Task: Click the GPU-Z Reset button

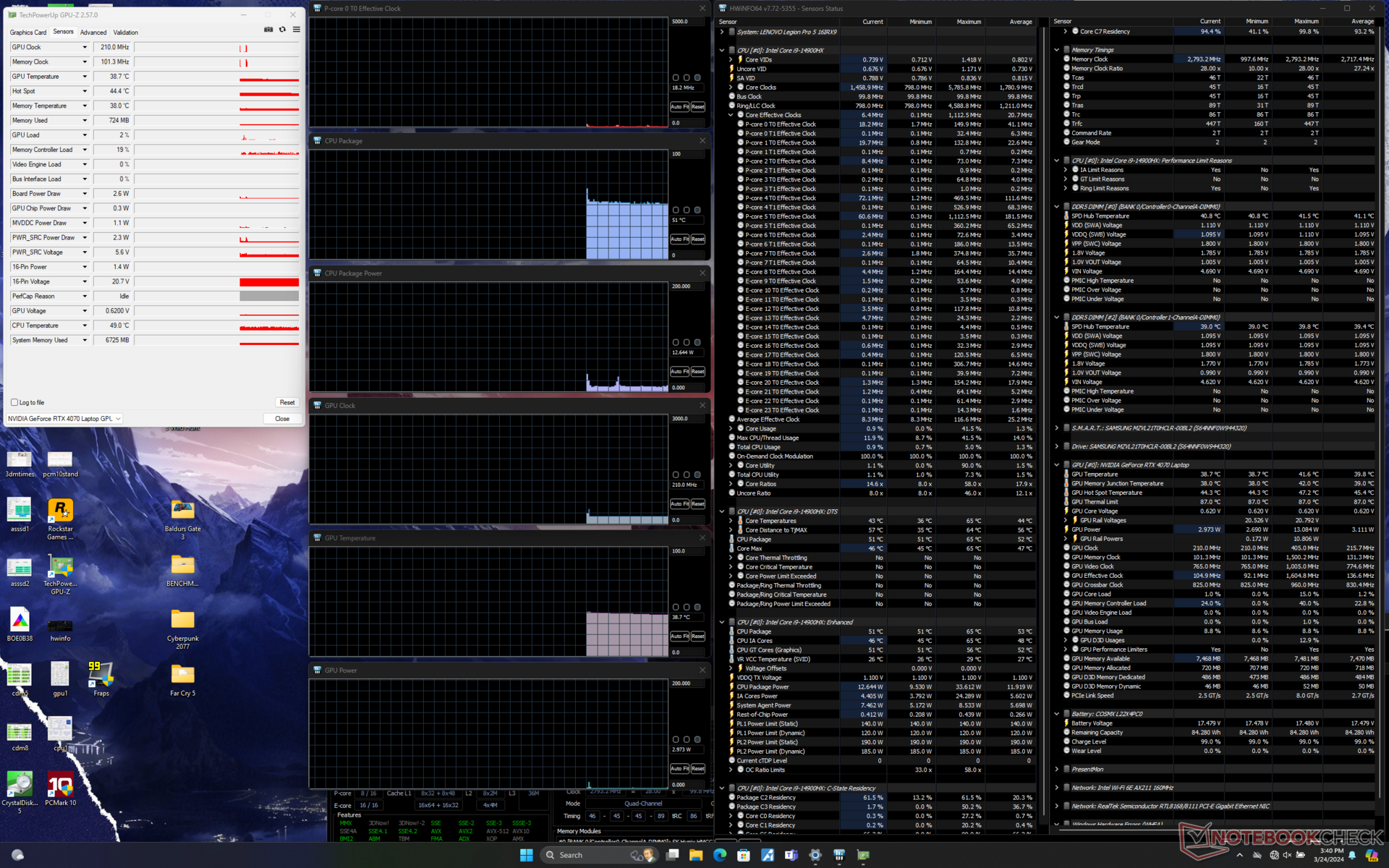Action: coord(287,402)
